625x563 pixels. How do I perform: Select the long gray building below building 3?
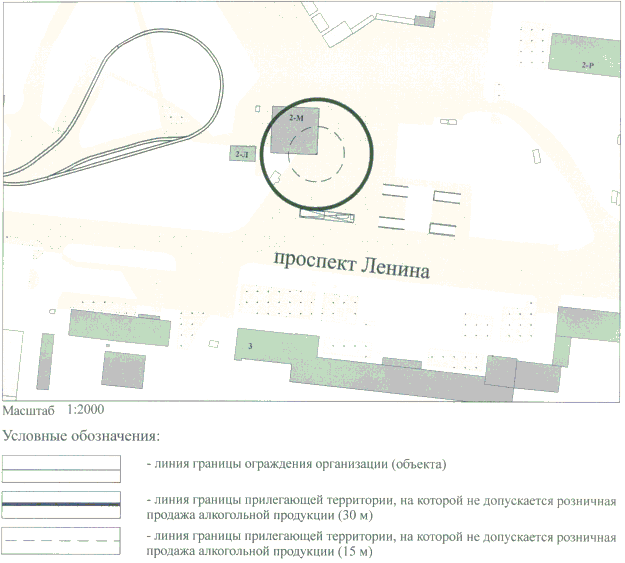(x=400, y=378)
